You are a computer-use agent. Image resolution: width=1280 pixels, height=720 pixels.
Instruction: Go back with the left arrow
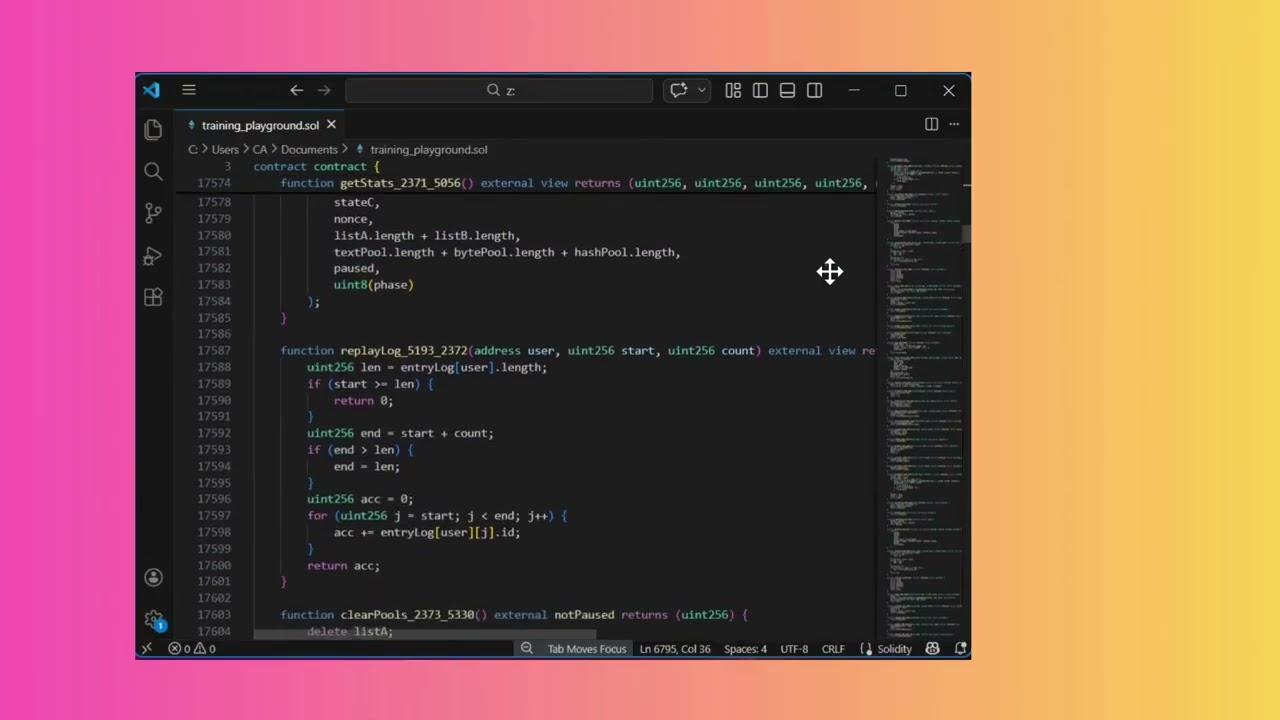coord(297,90)
